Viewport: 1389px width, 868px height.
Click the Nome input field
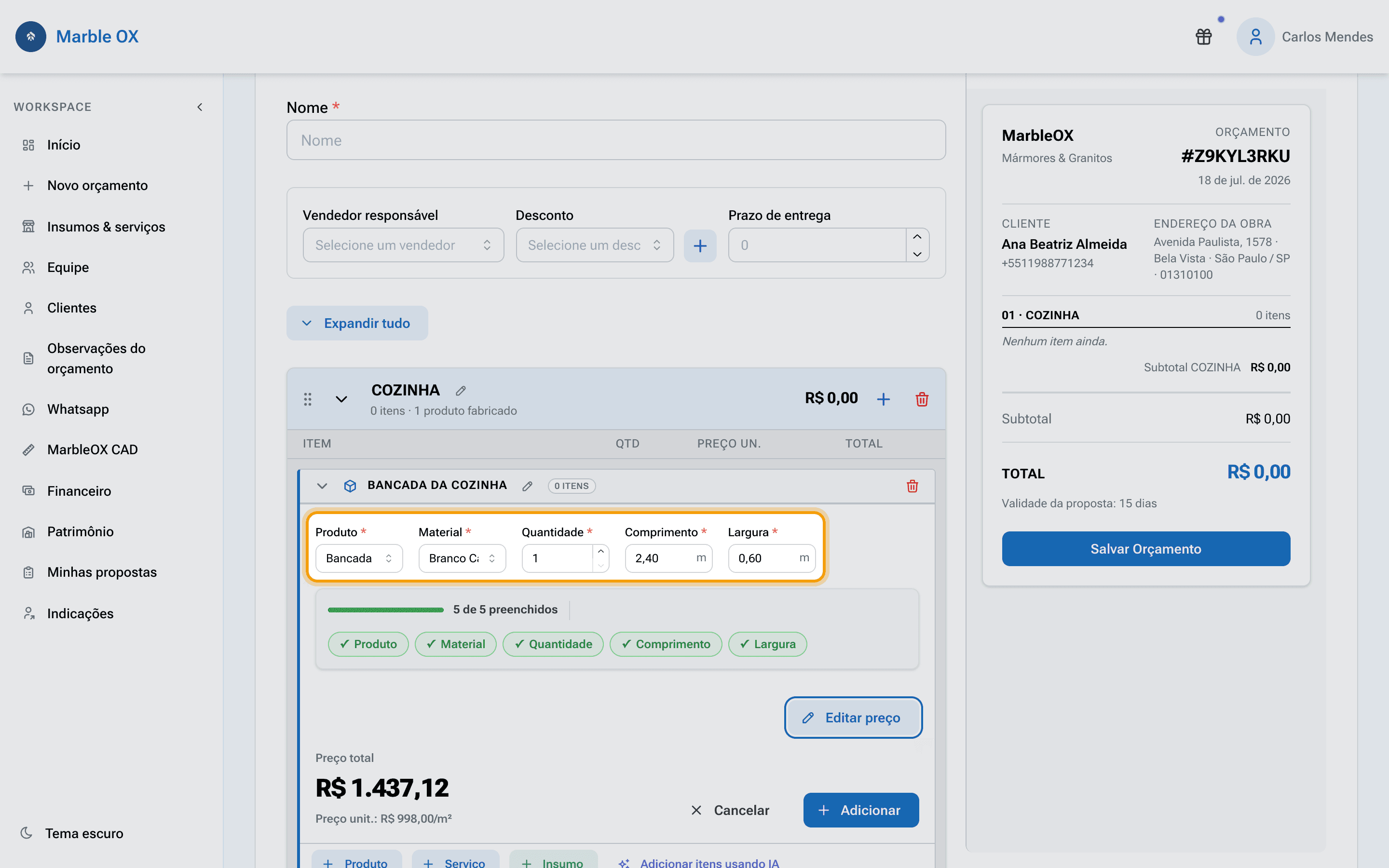click(x=616, y=140)
